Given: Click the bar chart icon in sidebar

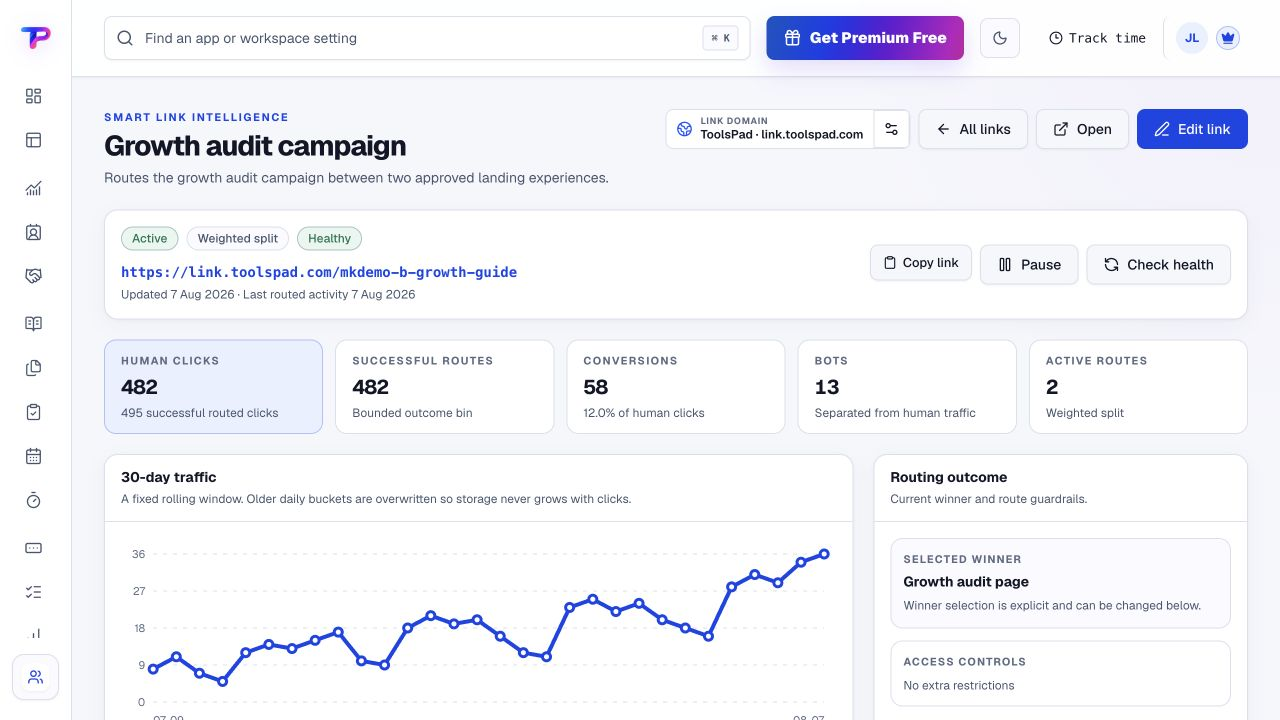Looking at the screenshot, I should (x=33, y=633).
